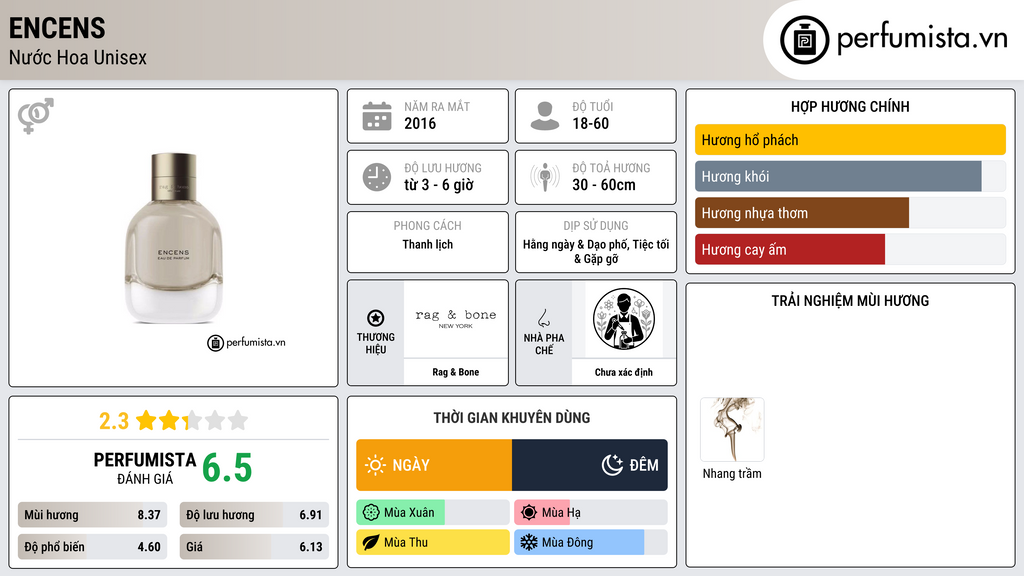Click the leaf icon for Mùa Thu
This screenshot has width=1024, height=576.
click(370, 542)
